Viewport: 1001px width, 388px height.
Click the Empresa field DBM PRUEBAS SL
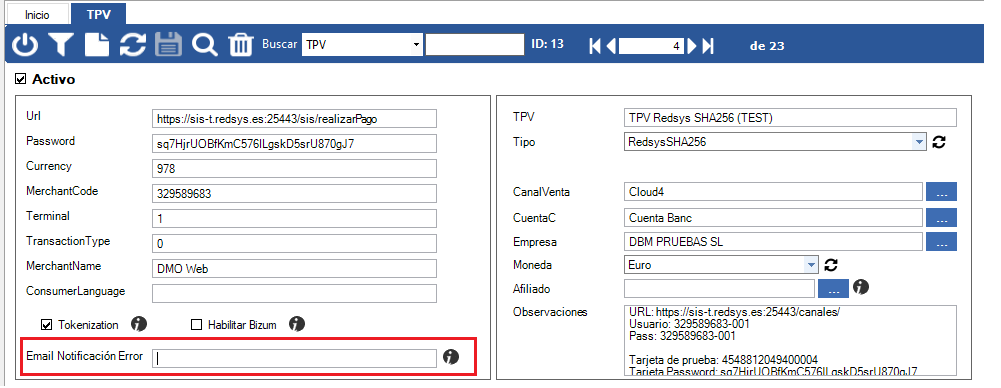tap(773, 242)
